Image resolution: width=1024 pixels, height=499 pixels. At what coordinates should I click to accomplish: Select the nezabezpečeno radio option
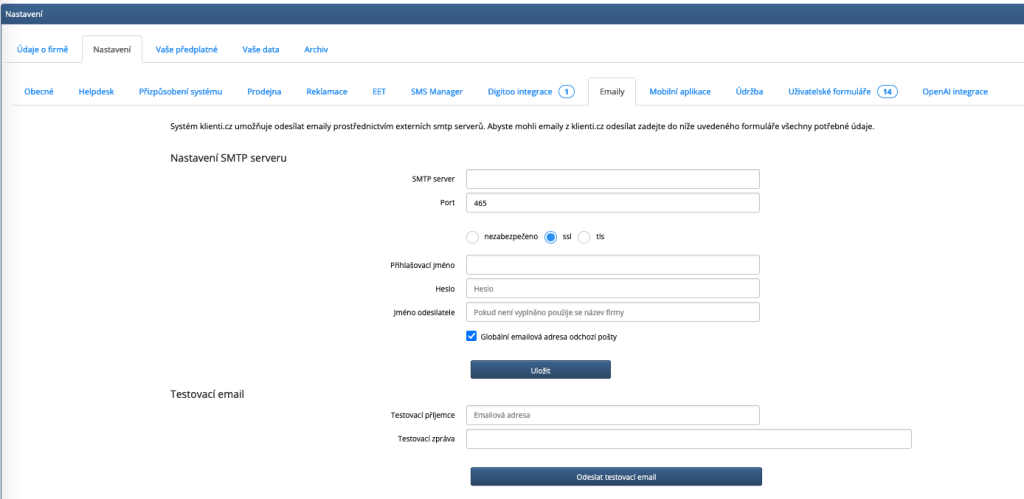point(473,237)
